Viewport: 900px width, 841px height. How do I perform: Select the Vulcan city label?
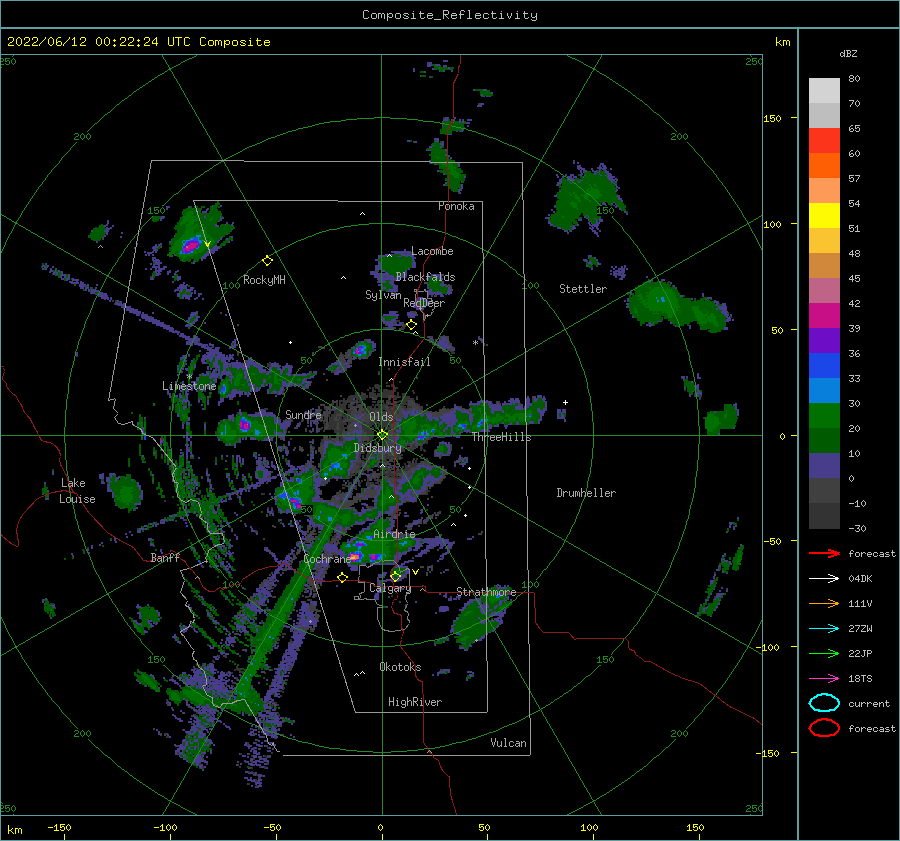[509, 743]
